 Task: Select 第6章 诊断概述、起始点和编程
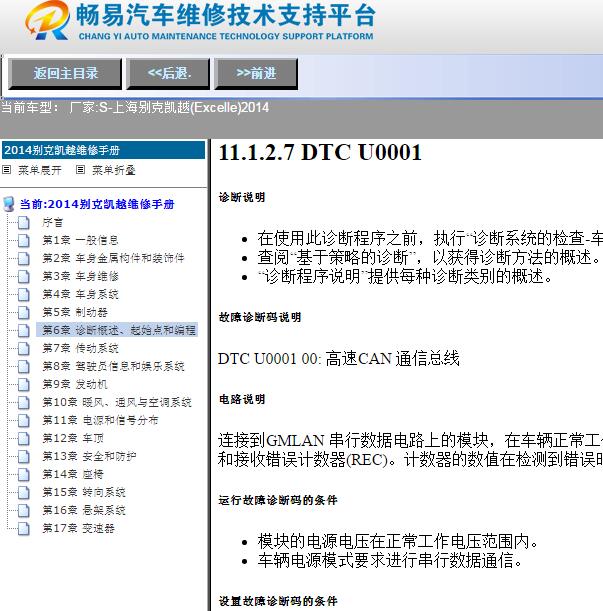[x=117, y=330]
